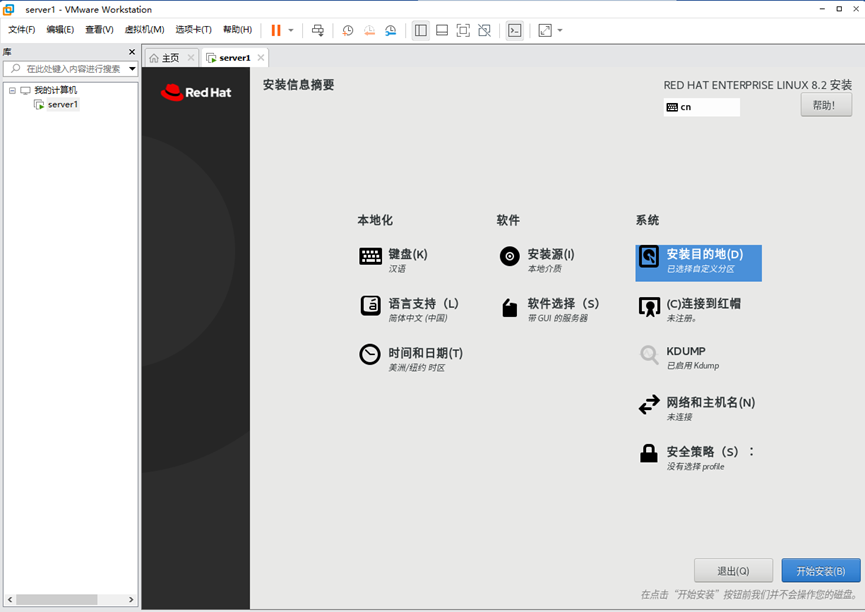Image resolution: width=865 pixels, height=612 pixels.
Task: Select server1 in the library tree
Action: click(63, 105)
